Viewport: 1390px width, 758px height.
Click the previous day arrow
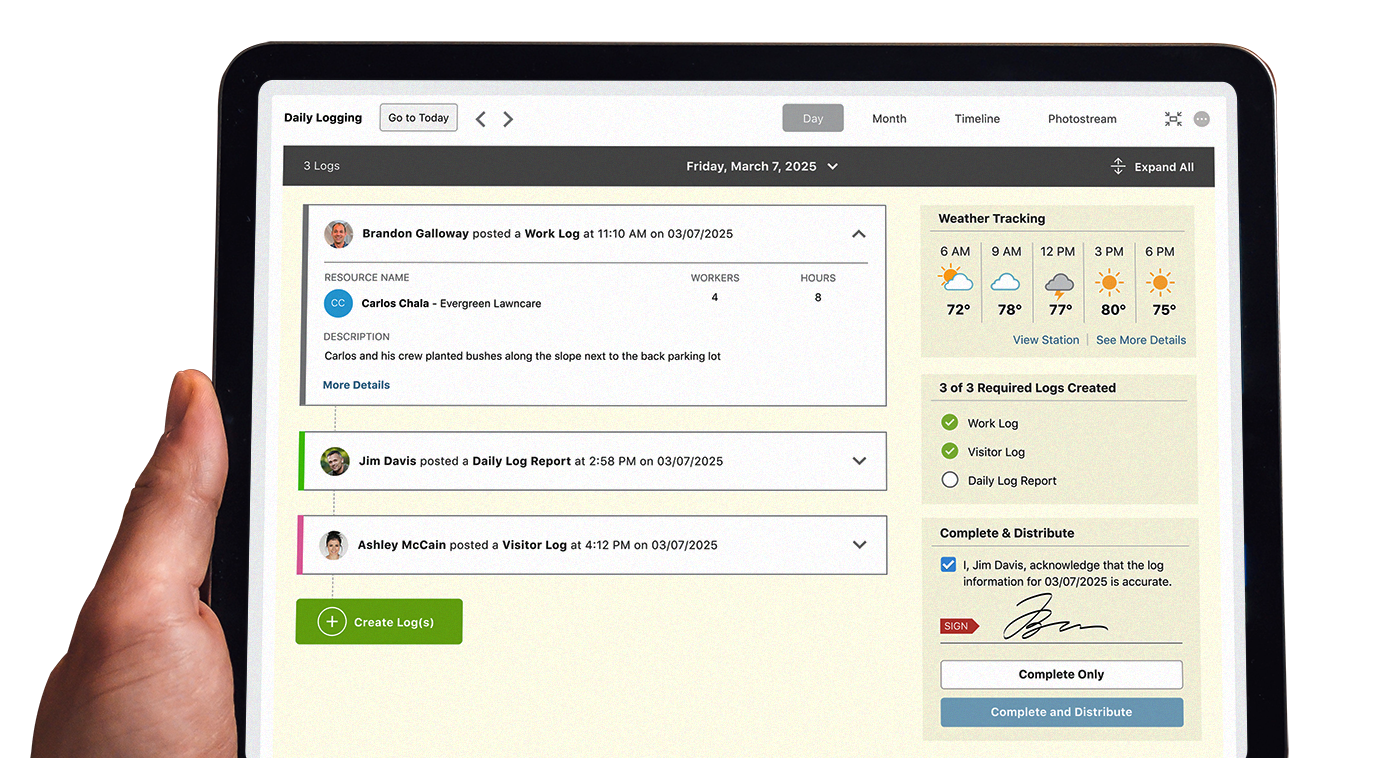tap(481, 119)
